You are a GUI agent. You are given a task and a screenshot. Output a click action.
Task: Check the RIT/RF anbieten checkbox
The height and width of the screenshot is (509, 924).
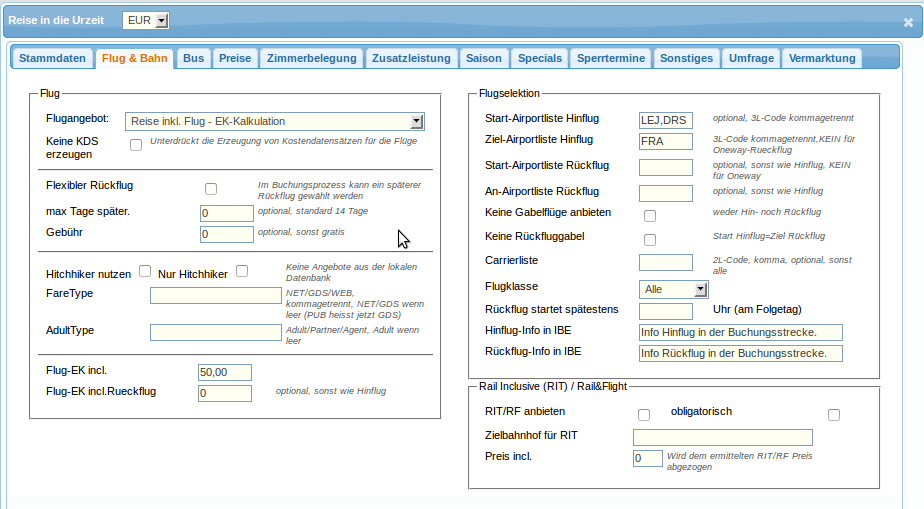644,415
